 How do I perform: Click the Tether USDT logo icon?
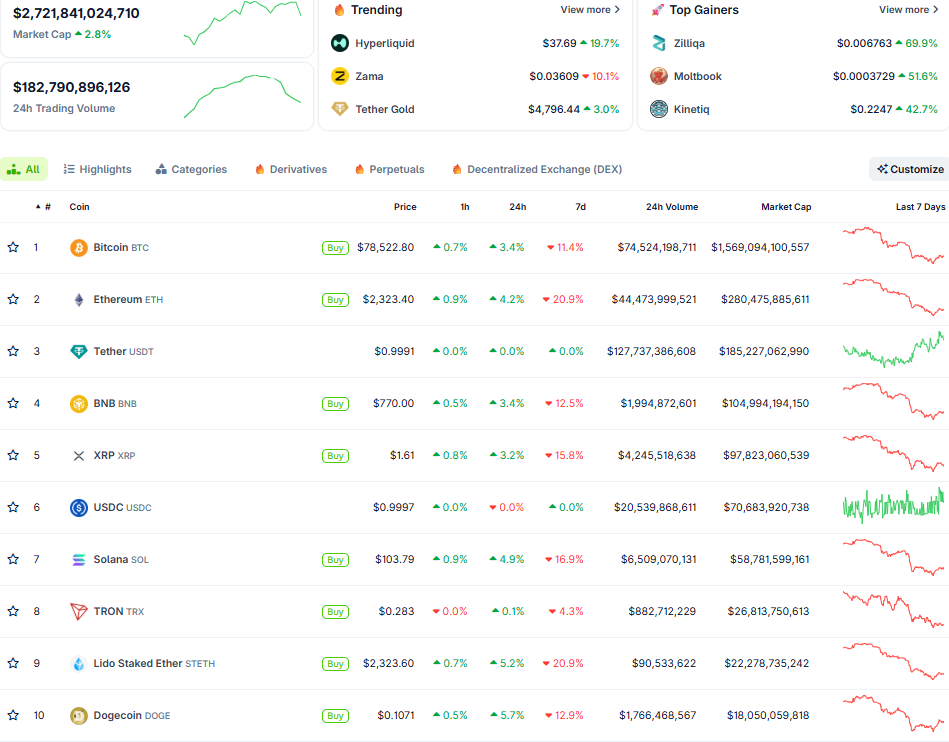78,351
